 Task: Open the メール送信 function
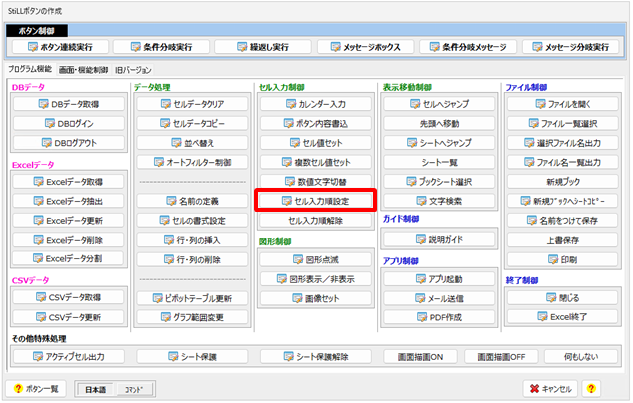pyautogui.click(x=439, y=298)
